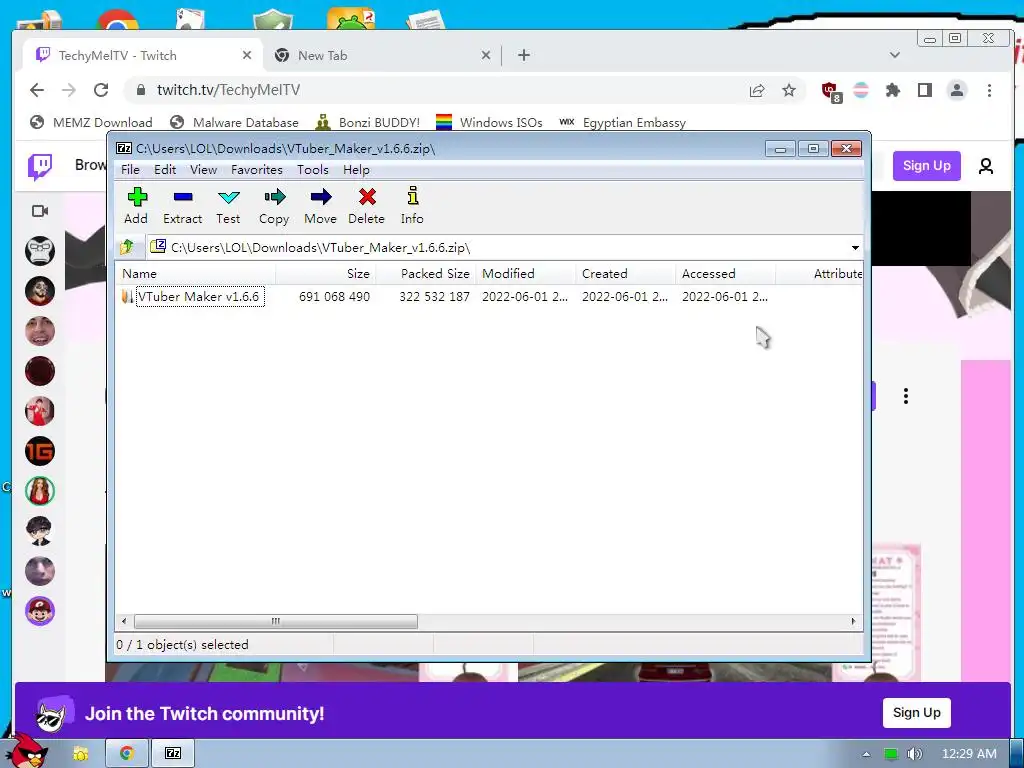Click the 7-Zip taskbar button

coord(173,753)
